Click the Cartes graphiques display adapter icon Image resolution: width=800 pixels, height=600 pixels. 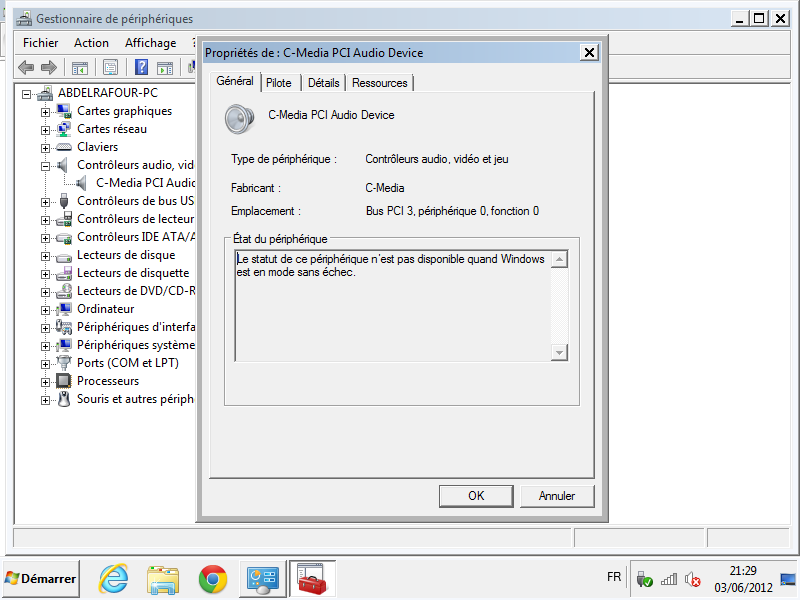[x=64, y=111]
